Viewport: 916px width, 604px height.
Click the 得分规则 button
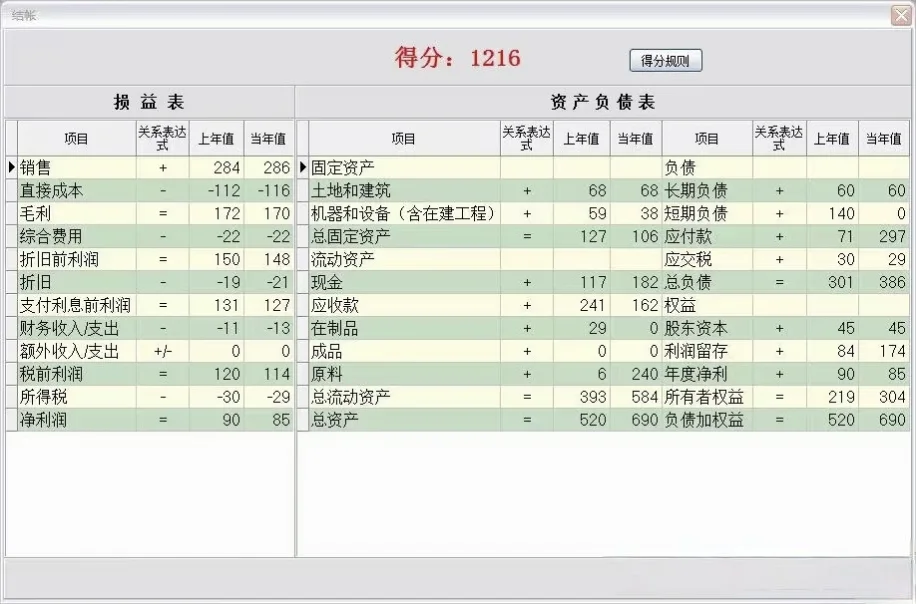[665, 60]
